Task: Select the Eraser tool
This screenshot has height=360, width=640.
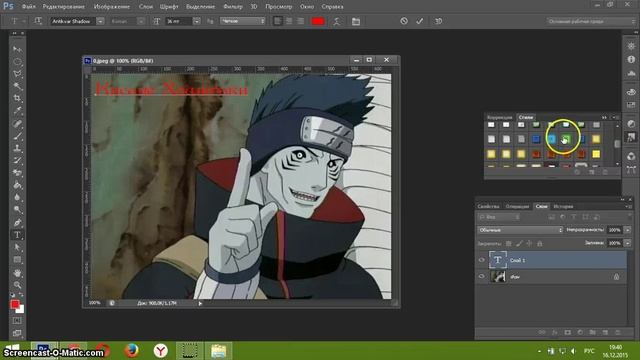Action: tap(17, 173)
